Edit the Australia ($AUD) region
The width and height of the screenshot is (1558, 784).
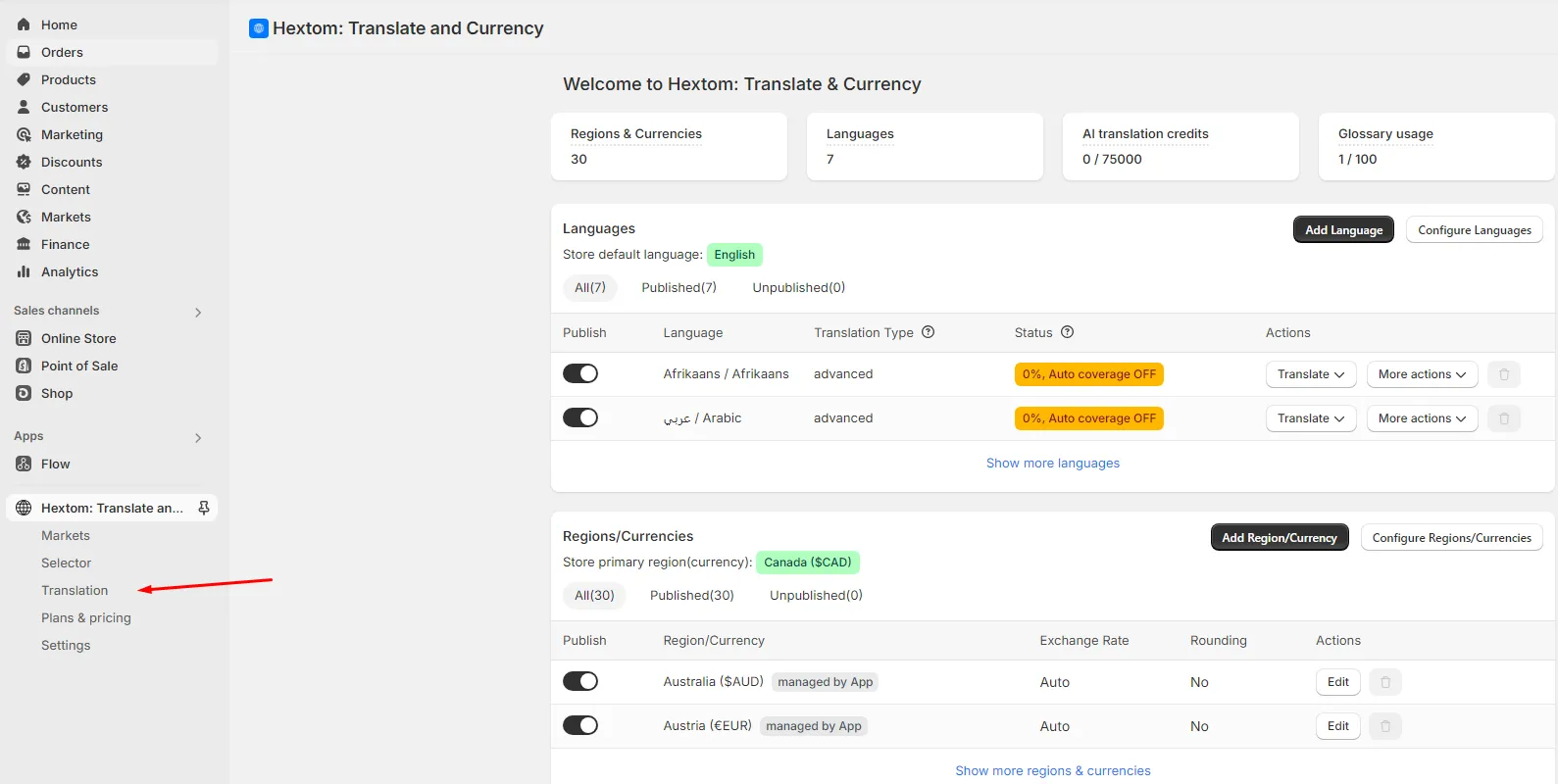tap(1338, 682)
